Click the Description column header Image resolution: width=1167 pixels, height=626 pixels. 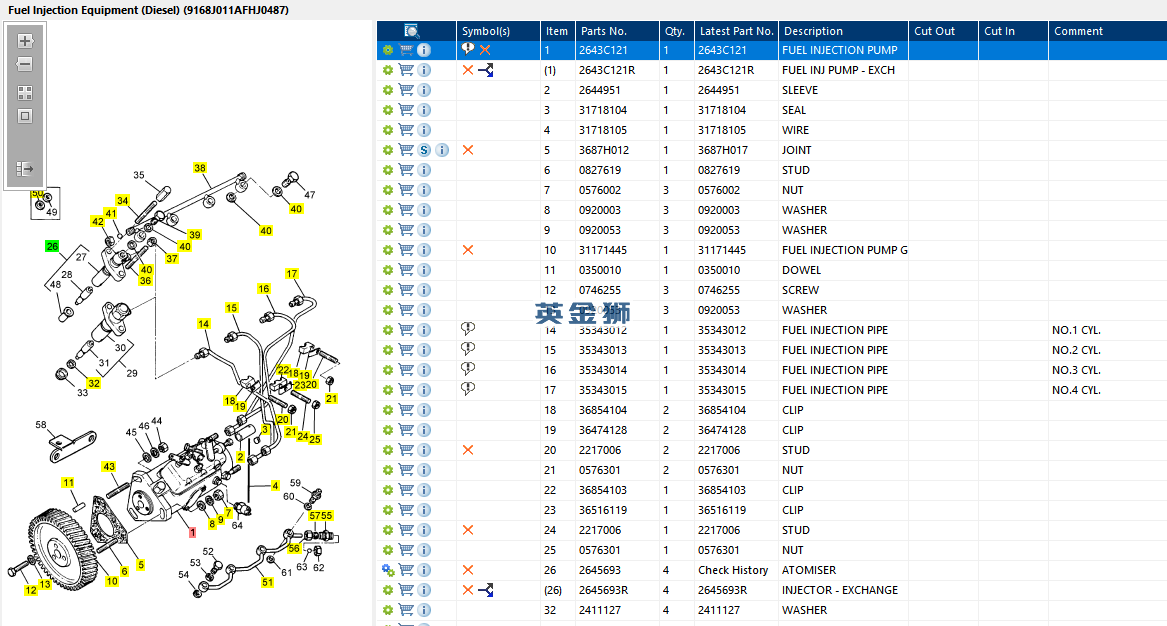click(813, 31)
